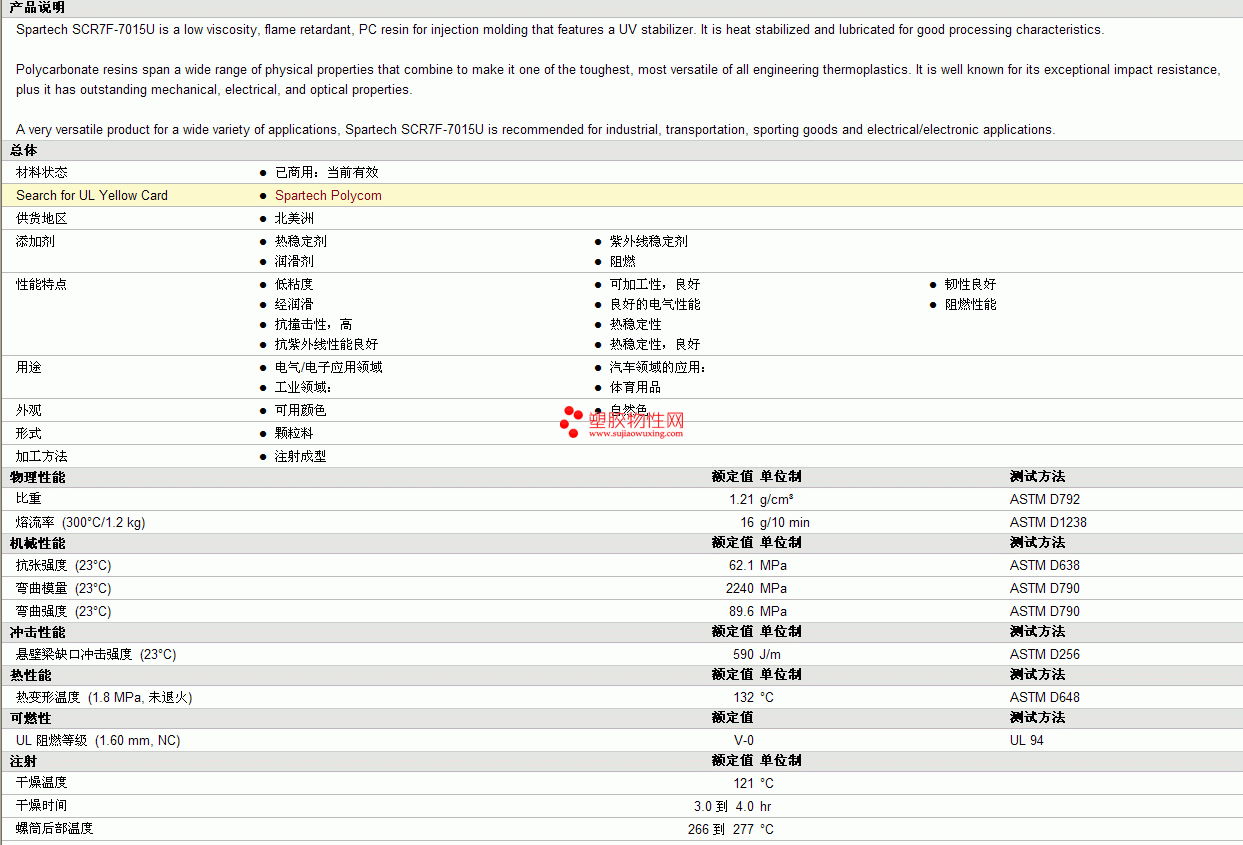This screenshot has height=845, width=1243.
Task: Click the 螺筒后部温度 row label
Action: click(x=55, y=829)
